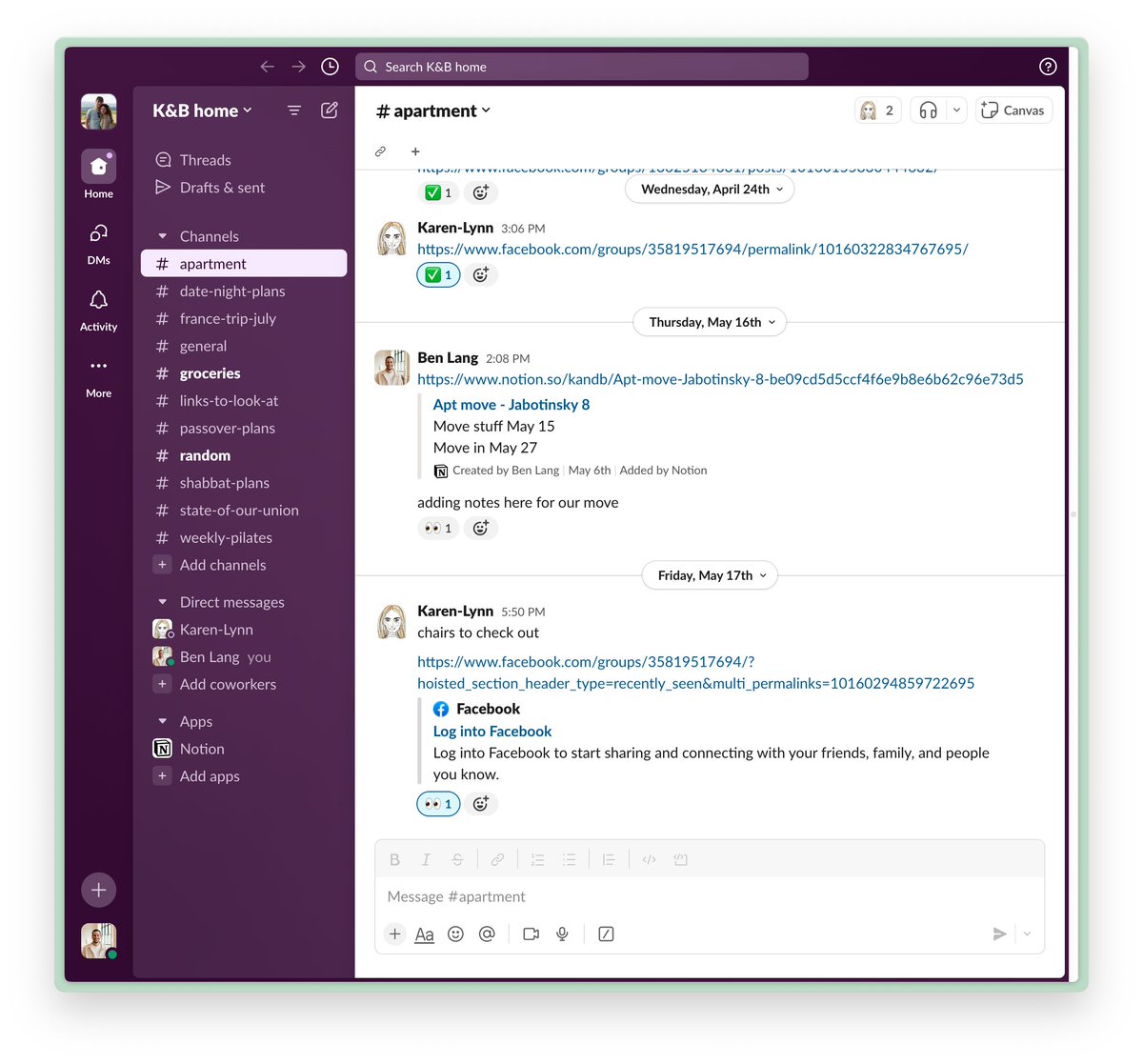Open the Friday, May 17th date dropdown

(x=709, y=574)
